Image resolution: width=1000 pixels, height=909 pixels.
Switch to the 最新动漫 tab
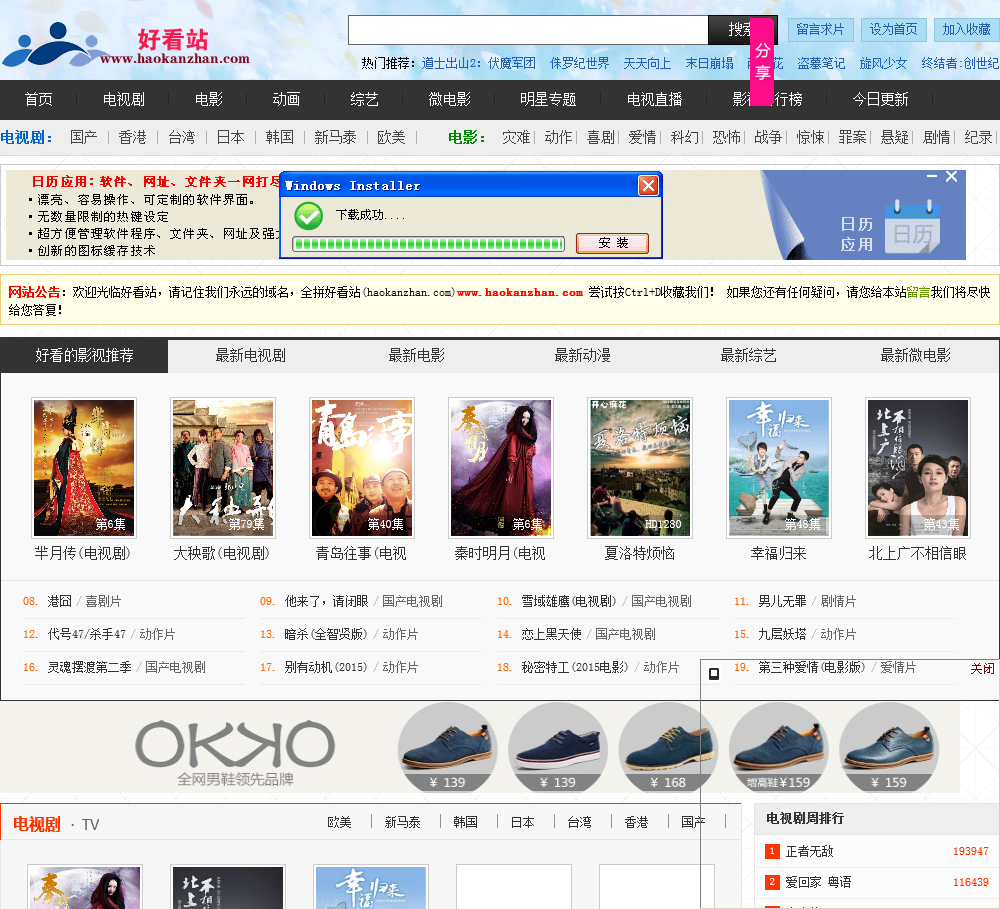point(582,356)
